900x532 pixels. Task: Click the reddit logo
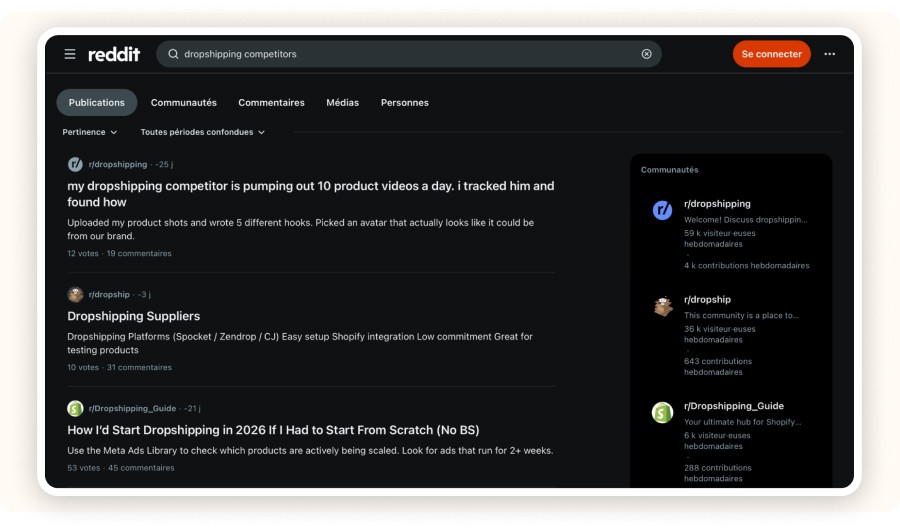(x=114, y=54)
